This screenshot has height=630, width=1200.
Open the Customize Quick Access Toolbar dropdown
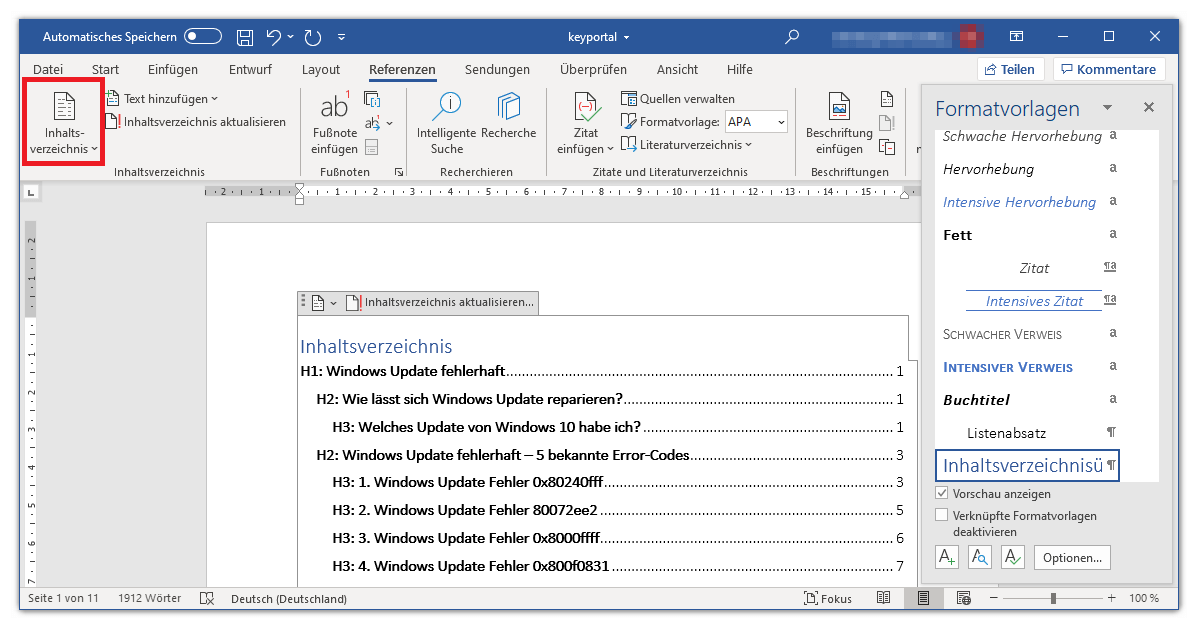341,37
